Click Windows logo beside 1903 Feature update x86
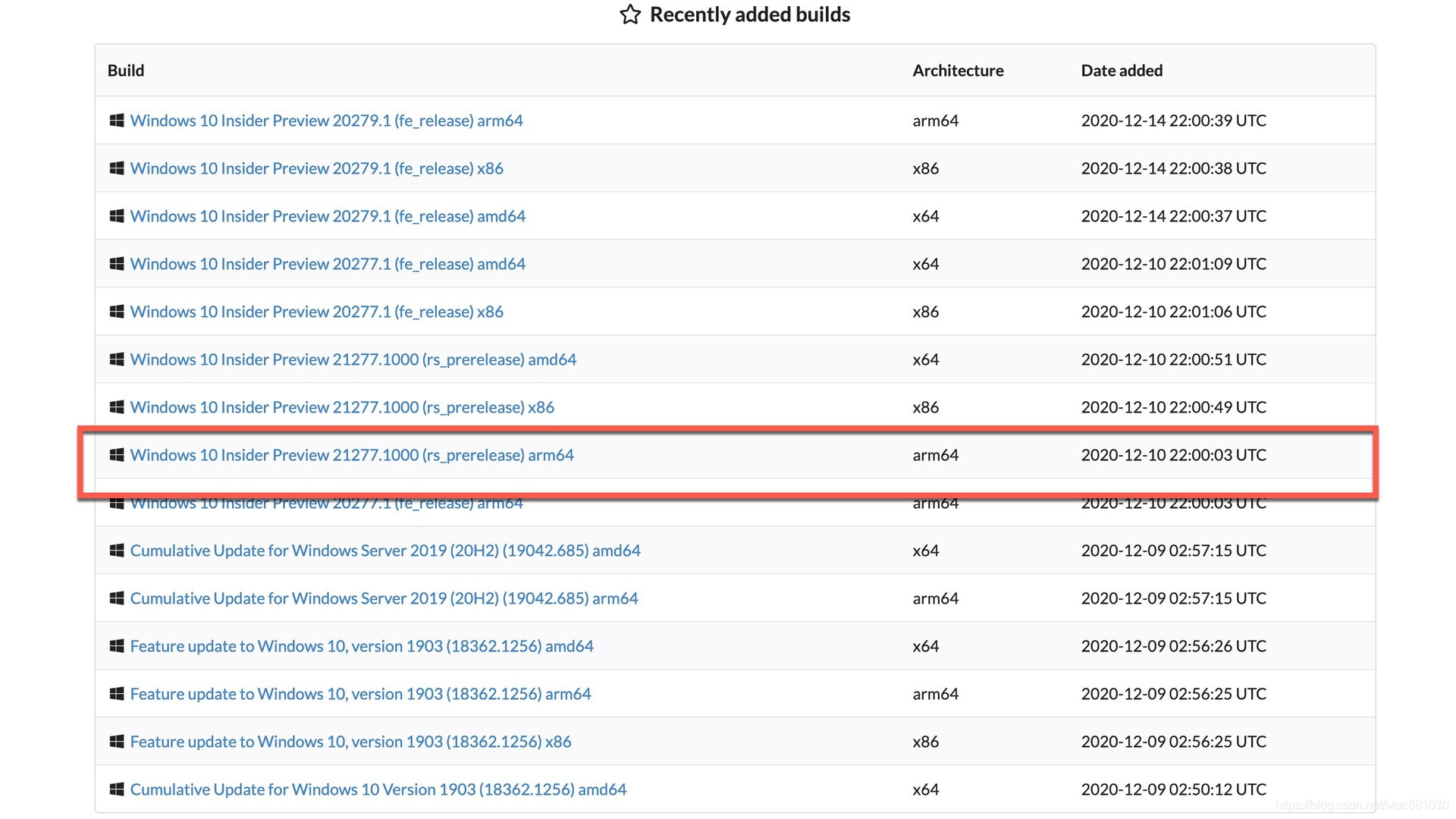This screenshot has width=1456, height=819. 117,742
